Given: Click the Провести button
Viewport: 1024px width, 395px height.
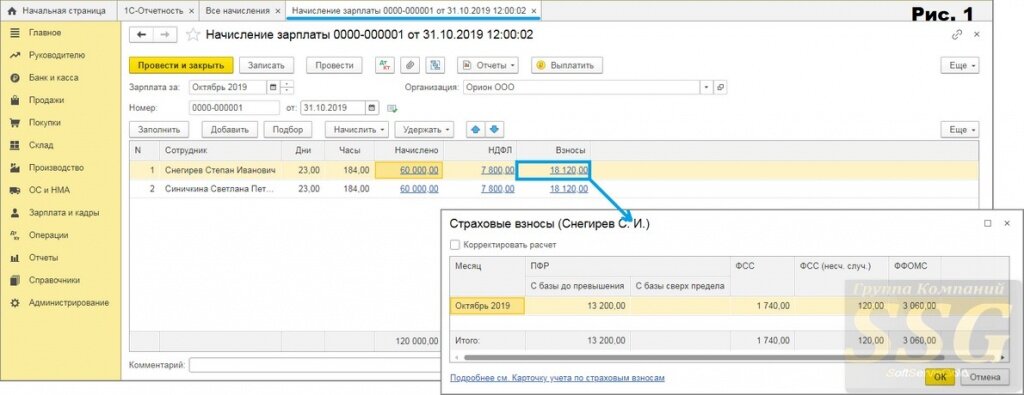Looking at the screenshot, I should [x=334, y=65].
